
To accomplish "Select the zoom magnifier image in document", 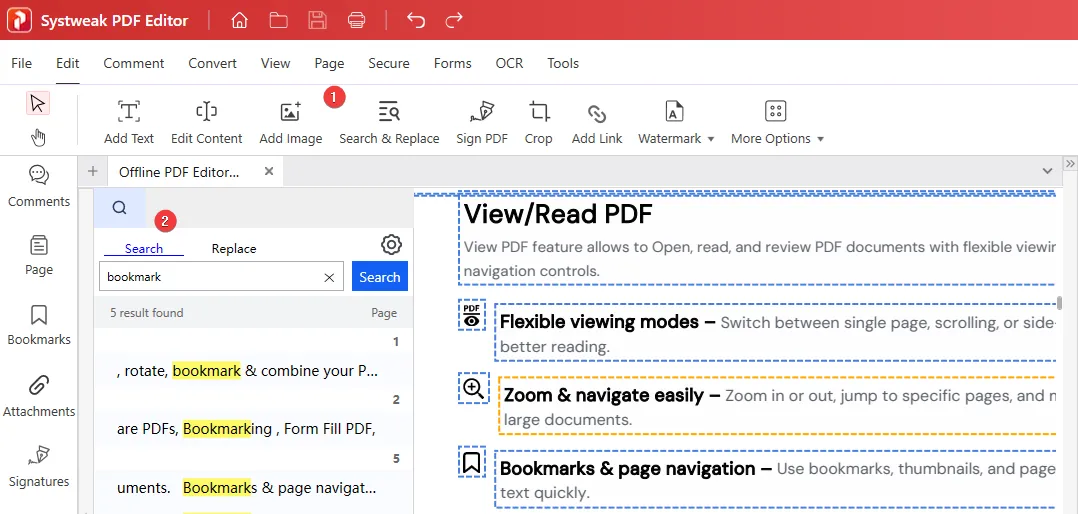I will point(474,388).
